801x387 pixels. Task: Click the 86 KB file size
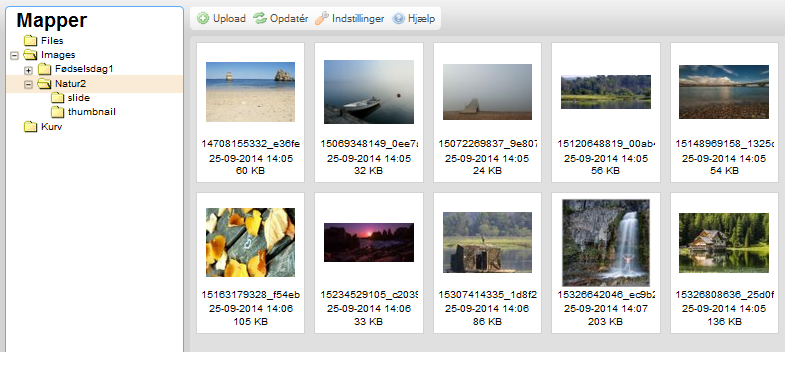coord(487,322)
